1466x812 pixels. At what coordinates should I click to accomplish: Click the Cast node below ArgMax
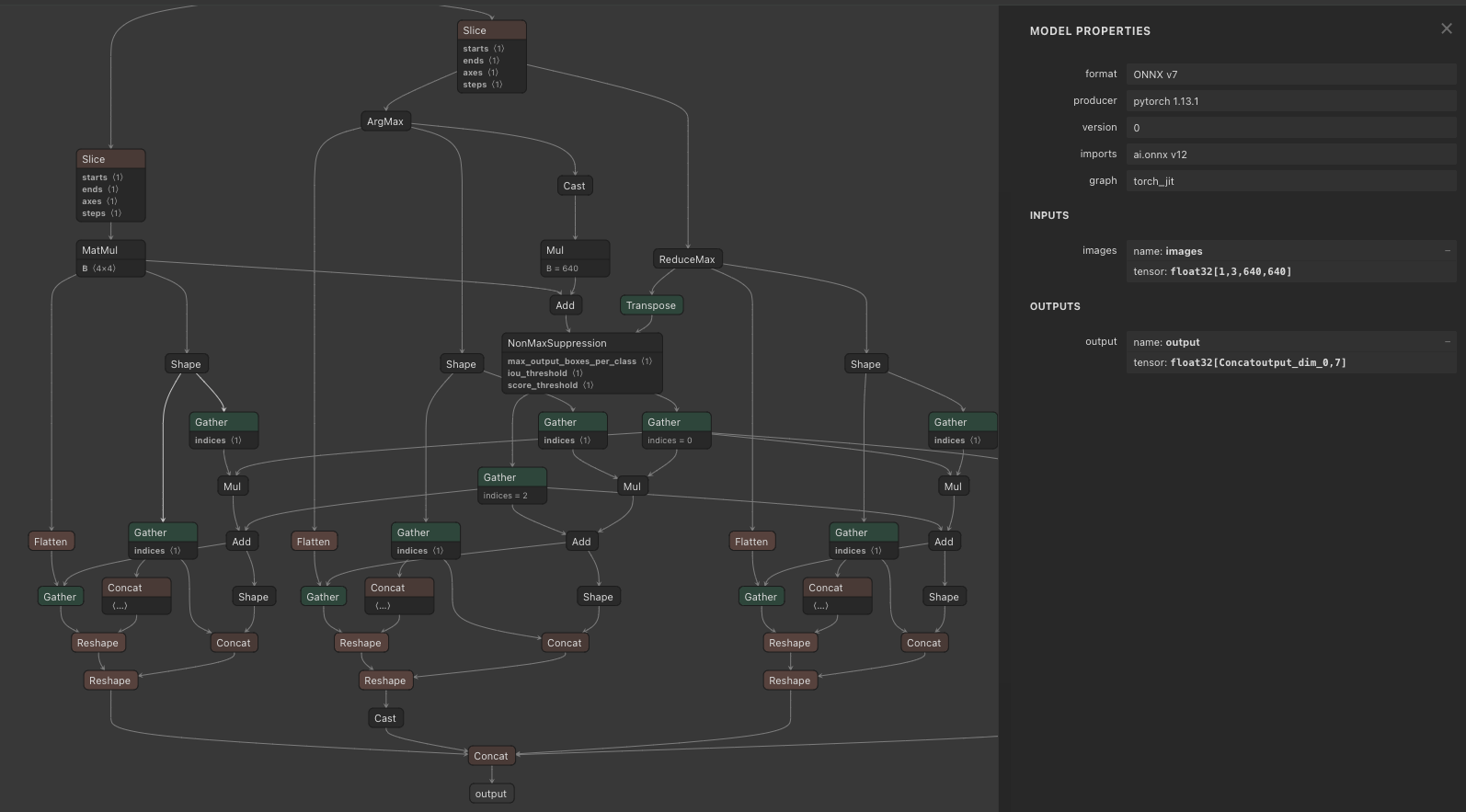coord(574,186)
